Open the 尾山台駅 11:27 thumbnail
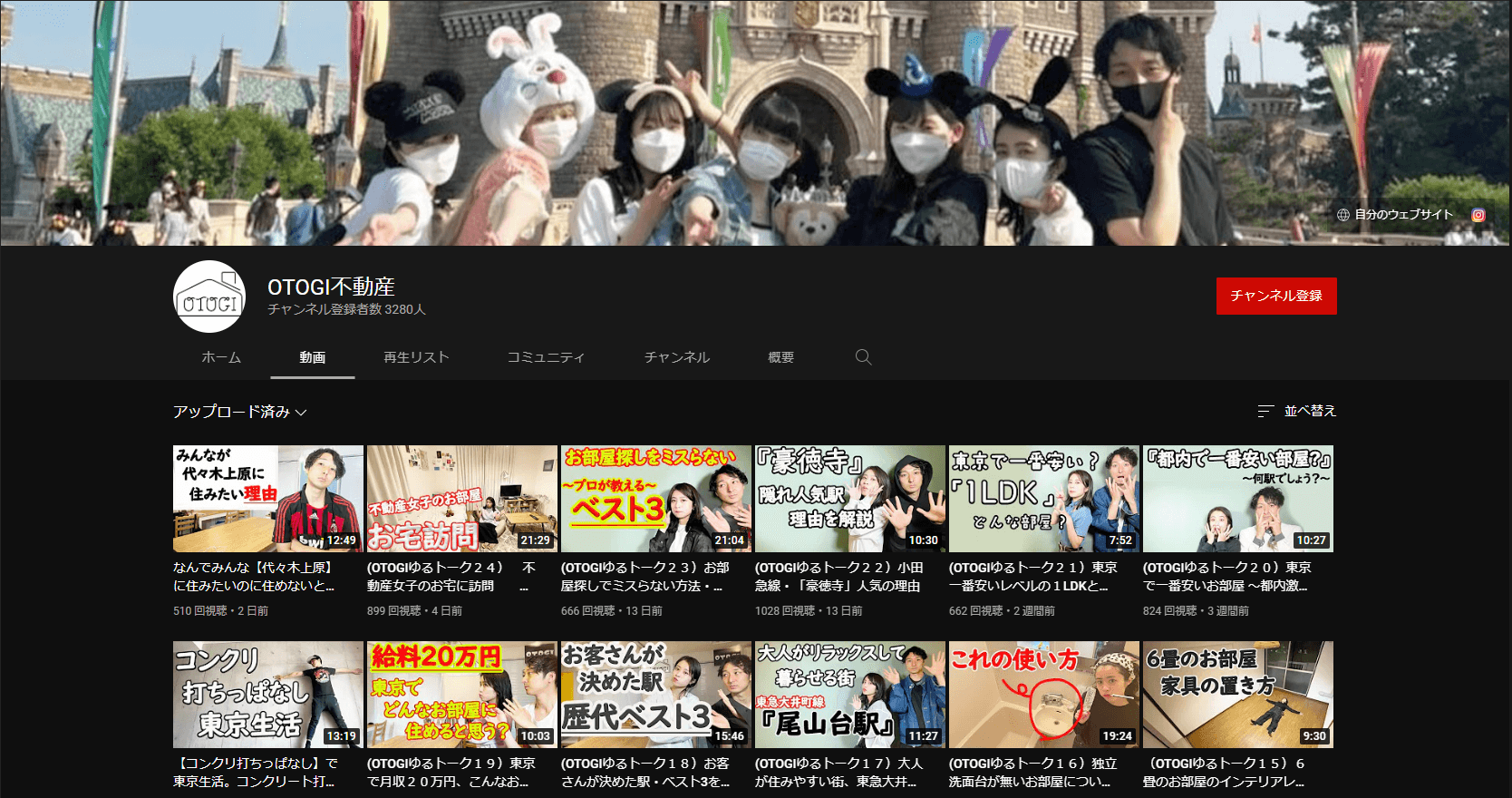This screenshot has height=798, width=1512. click(850, 695)
